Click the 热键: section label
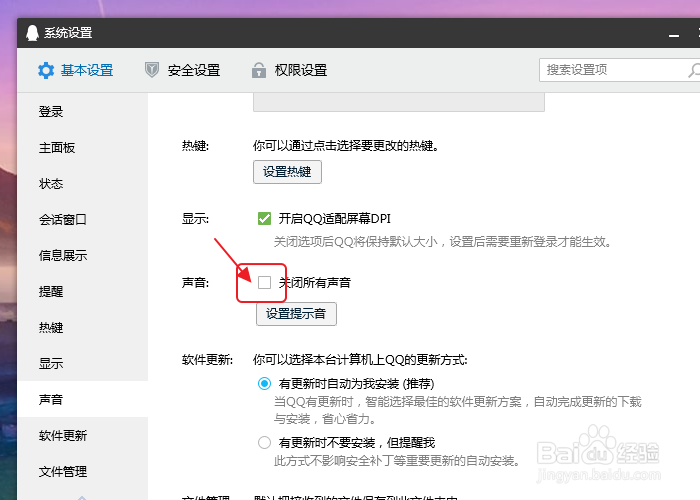The height and width of the screenshot is (500, 700). (195, 146)
